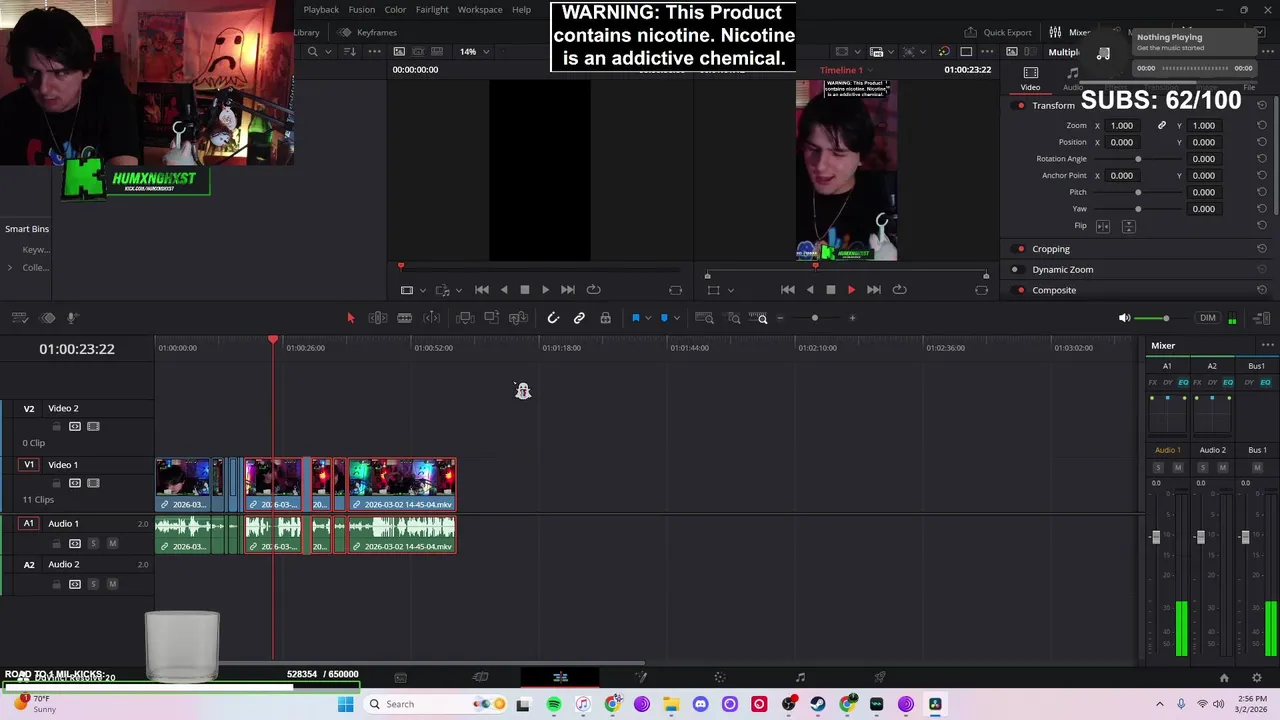Expand the Cropping section
The image size is (1280, 720).
pyautogui.click(x=1051, y=249)
